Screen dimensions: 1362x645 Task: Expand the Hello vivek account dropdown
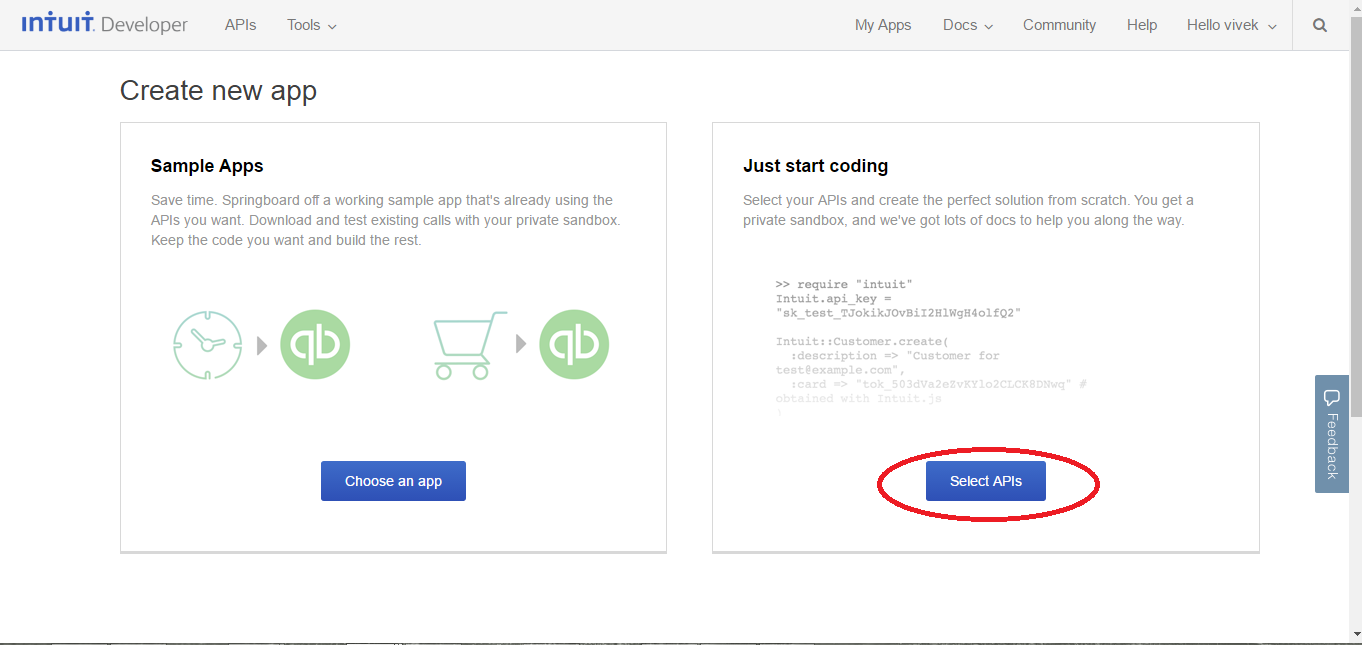click(1232, 25)
